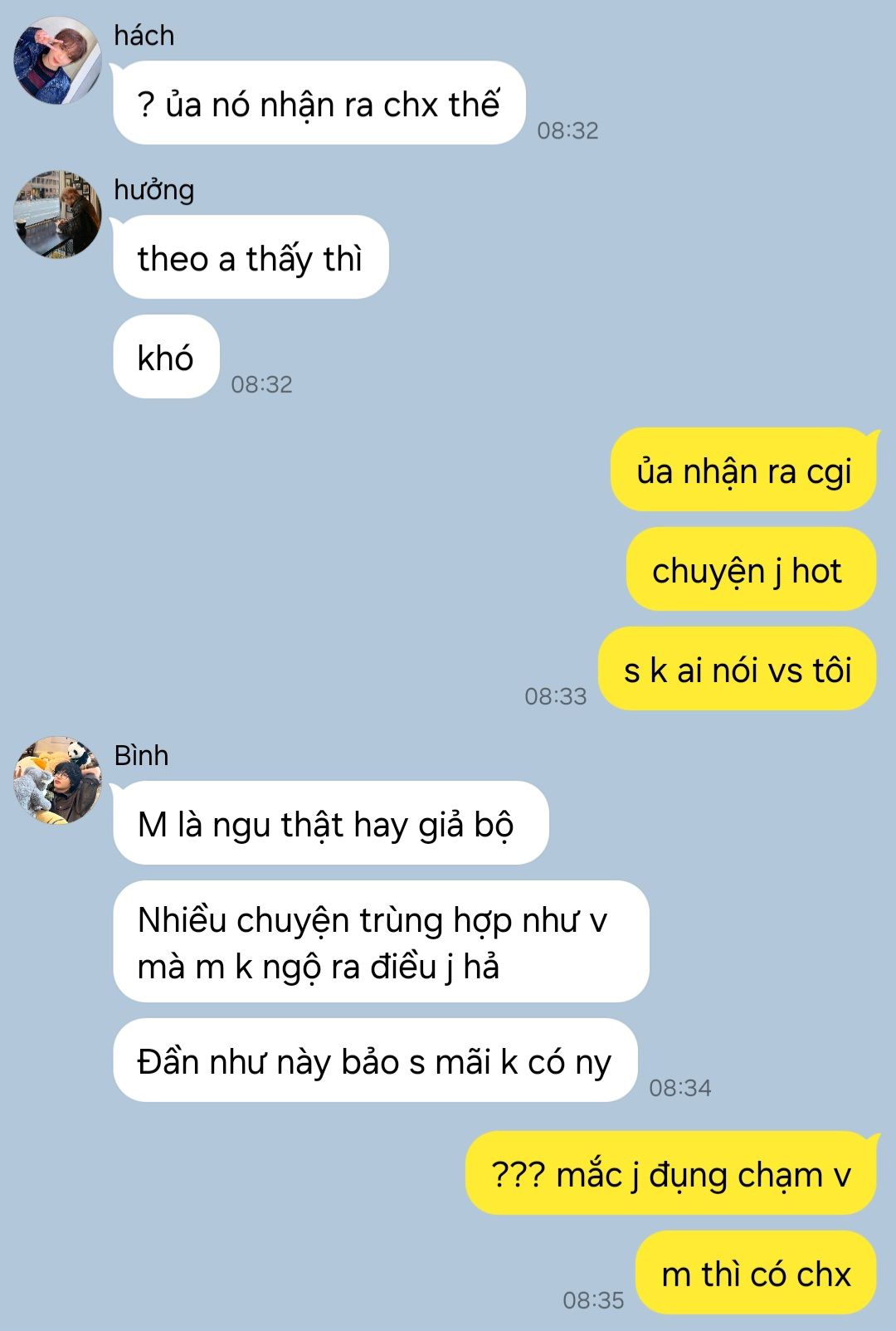896x1331 pixels.
Task: Tap "M là ngu thật hay giả bộ"
Action: [x=331, y=823]
